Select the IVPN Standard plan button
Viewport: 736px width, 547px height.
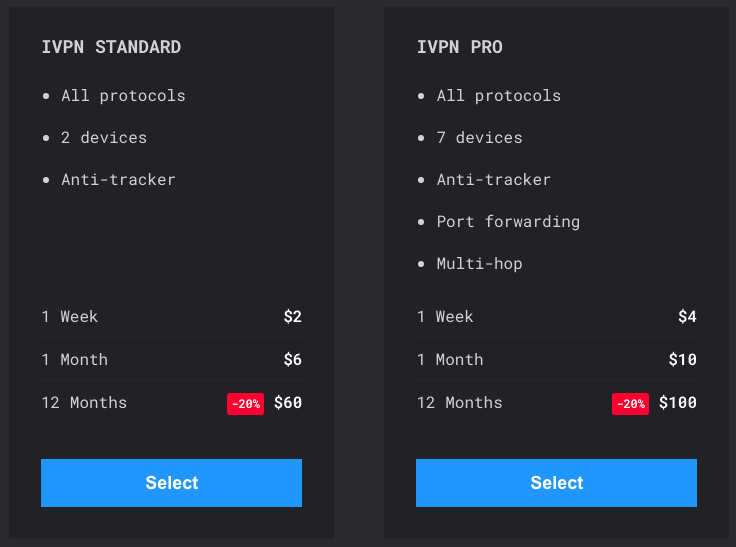(171, 483)
